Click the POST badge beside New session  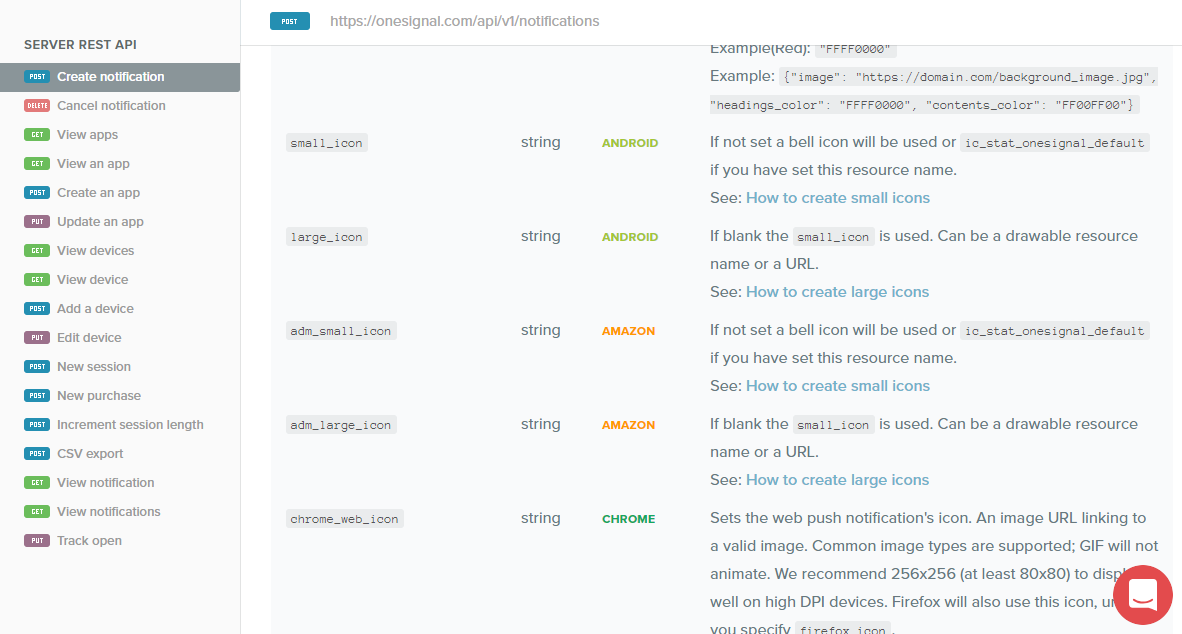pos(37,366)
